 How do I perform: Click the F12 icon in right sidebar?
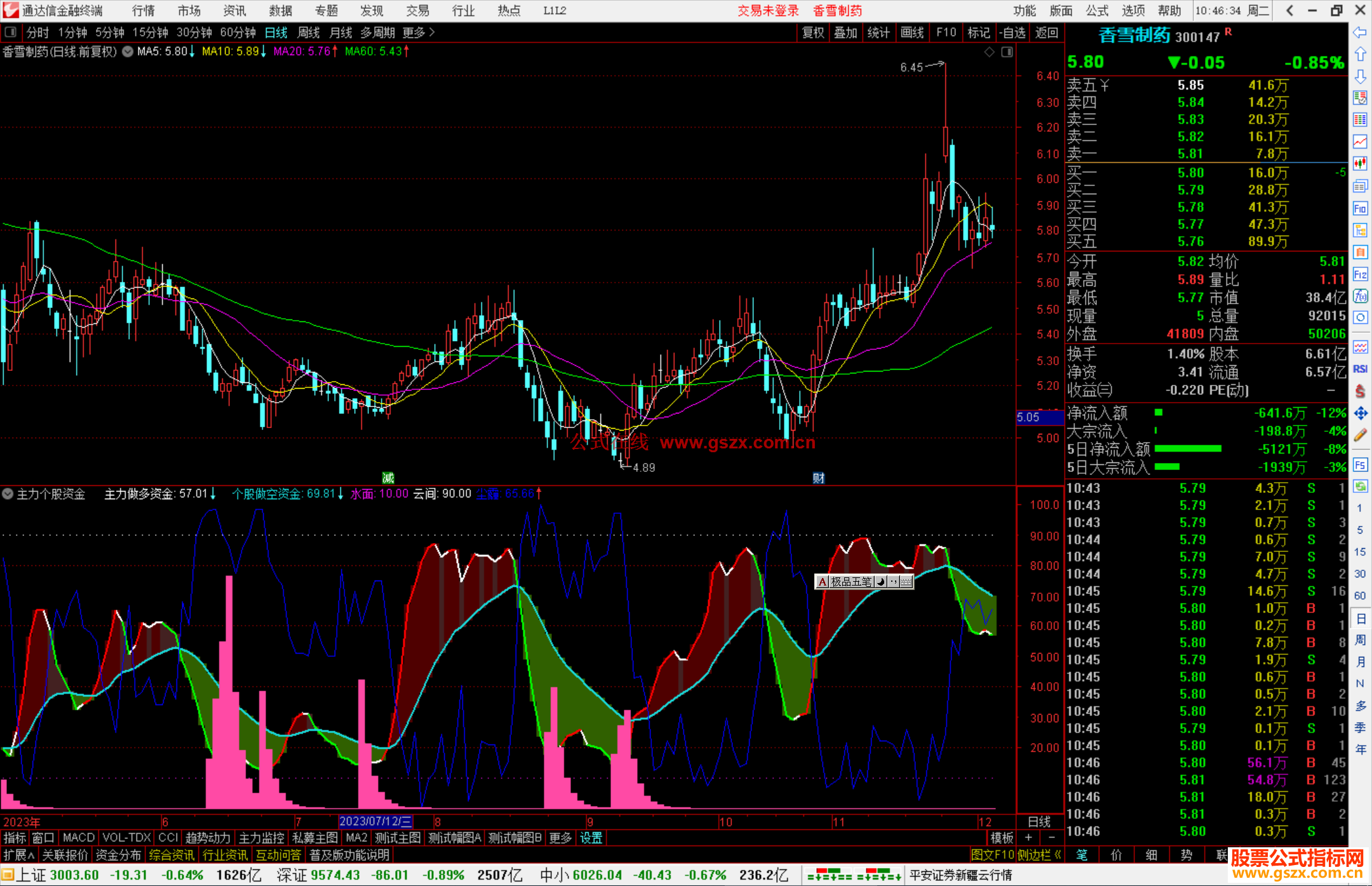(1360, 274)
